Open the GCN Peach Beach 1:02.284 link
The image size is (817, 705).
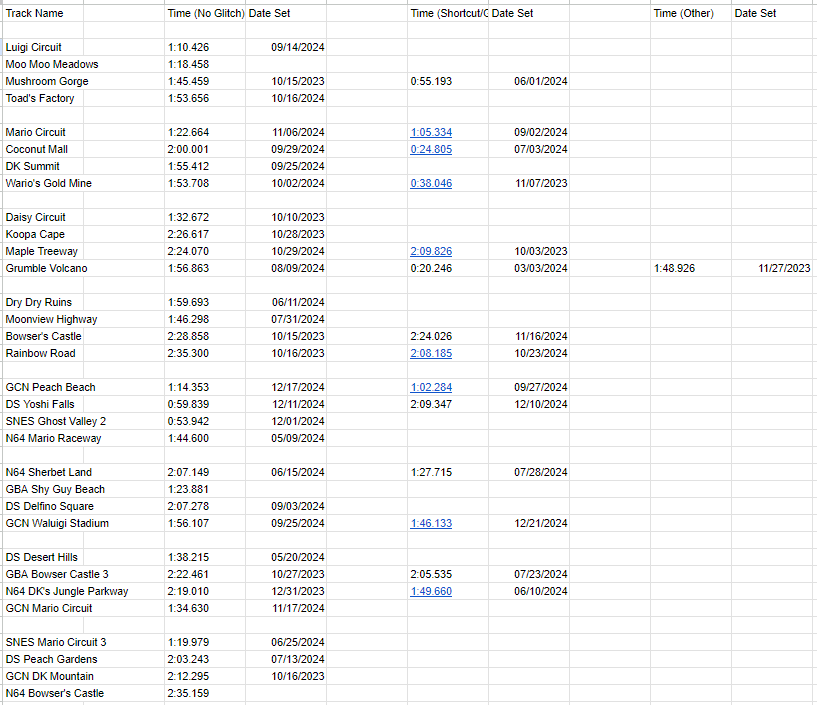pos(431,387)
